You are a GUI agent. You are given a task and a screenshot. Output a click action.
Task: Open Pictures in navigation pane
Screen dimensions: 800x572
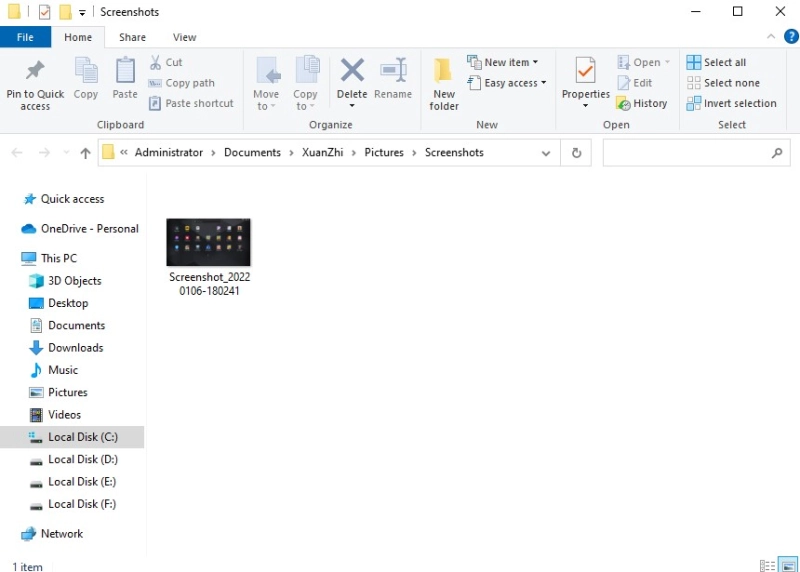pos(58,392)
